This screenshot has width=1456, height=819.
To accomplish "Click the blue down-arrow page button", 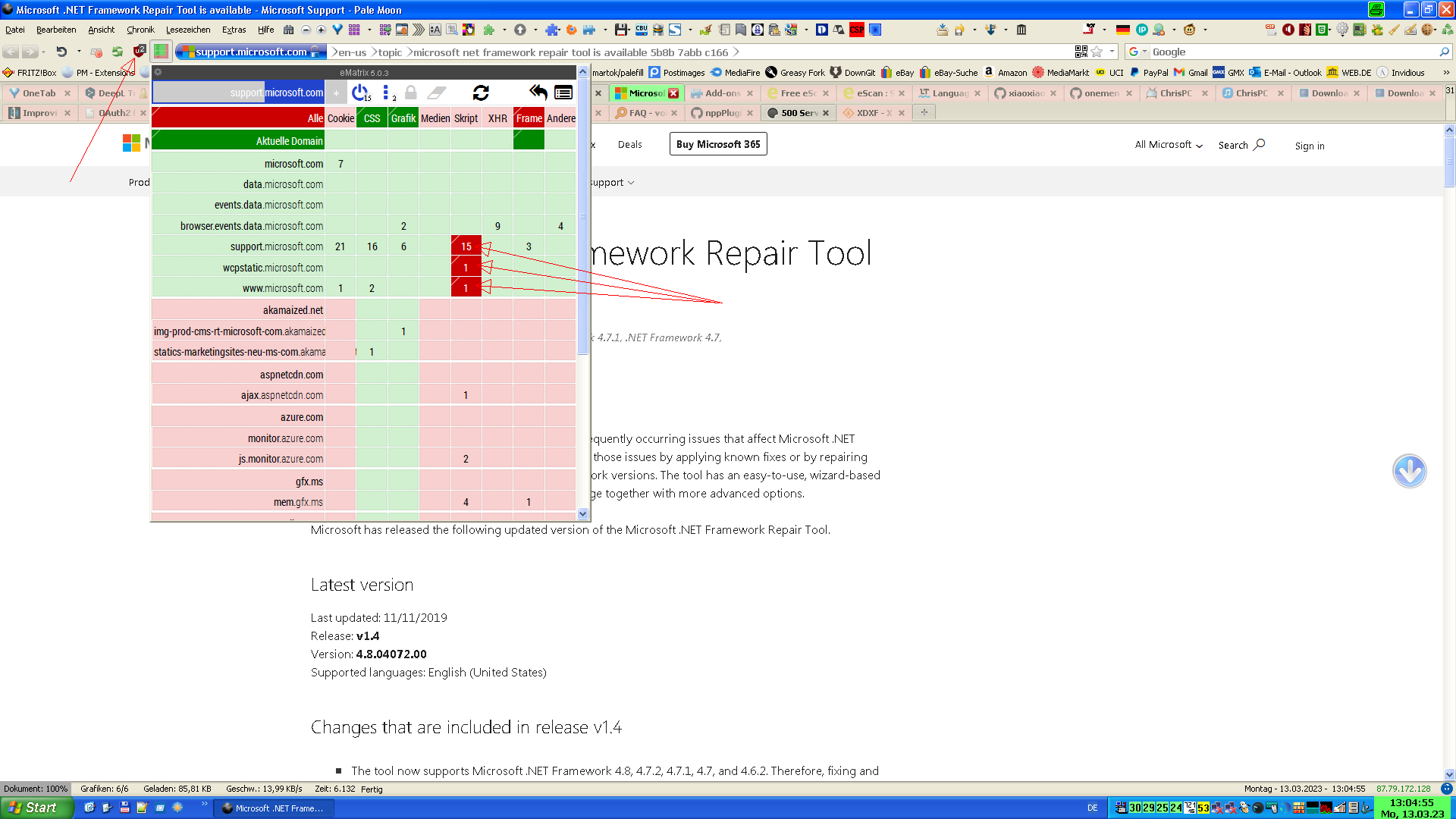I will click(x=1410, y=471).
